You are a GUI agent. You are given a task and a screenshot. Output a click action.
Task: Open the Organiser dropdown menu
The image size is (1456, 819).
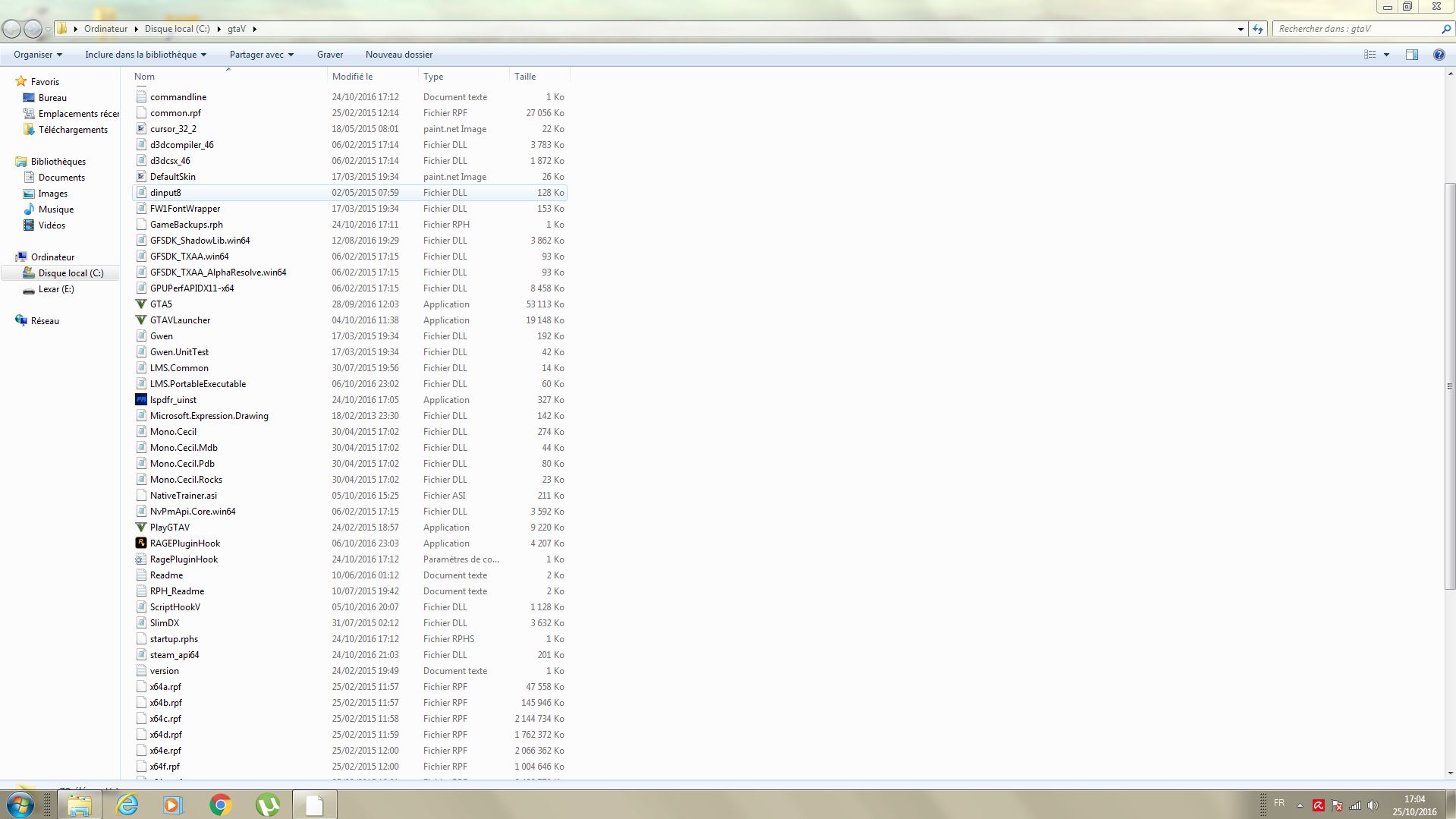(38, 55)
